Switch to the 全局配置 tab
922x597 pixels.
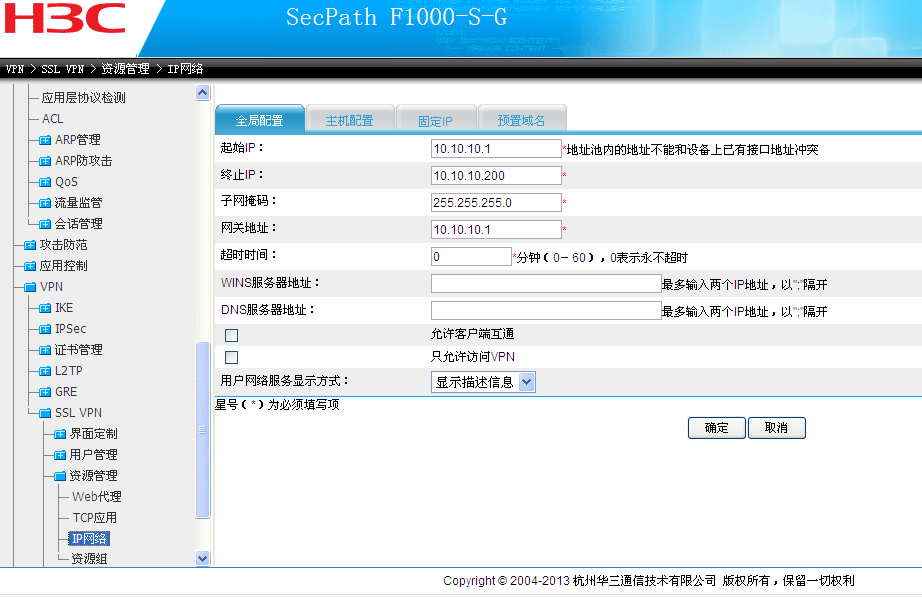tap(260, 120)
